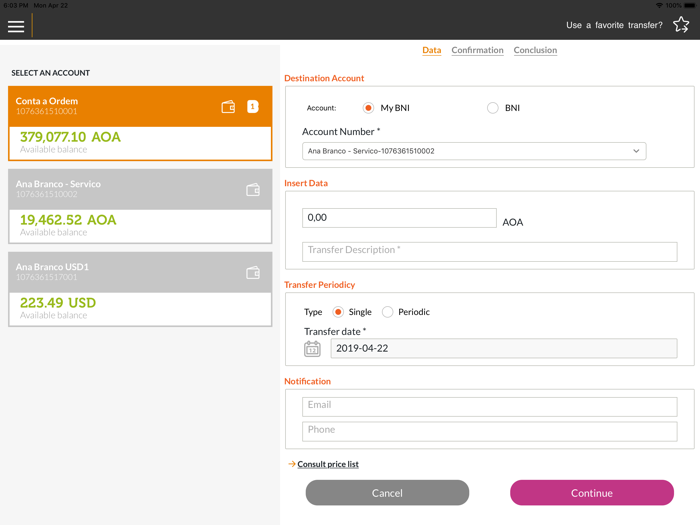Focus the Phone notification field

(x=490, y=431)
